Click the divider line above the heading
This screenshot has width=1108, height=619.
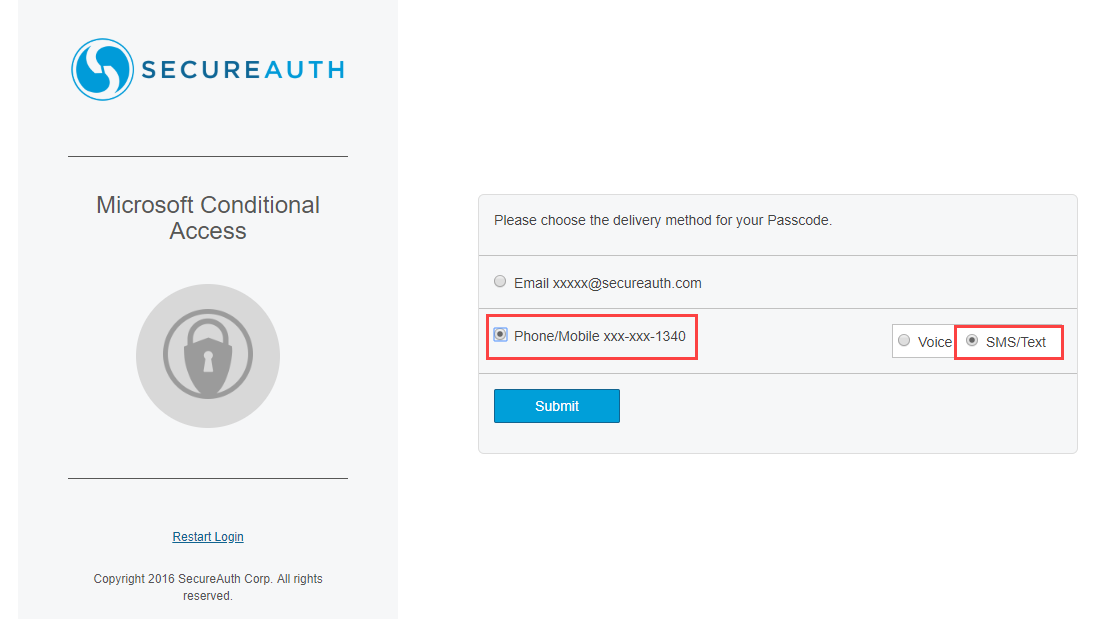[208, 157]
